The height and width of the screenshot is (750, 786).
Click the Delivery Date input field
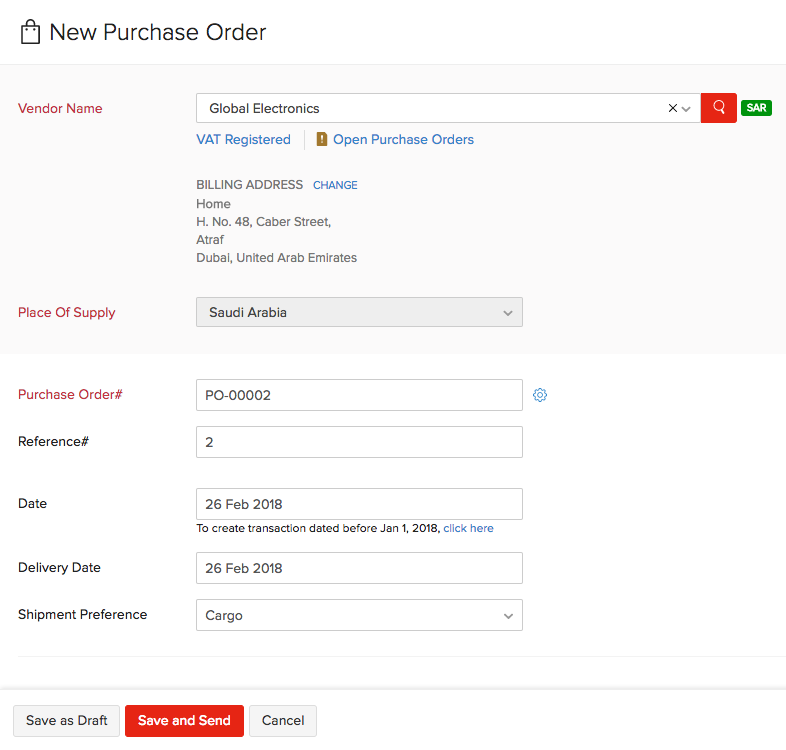pos(359,568)
